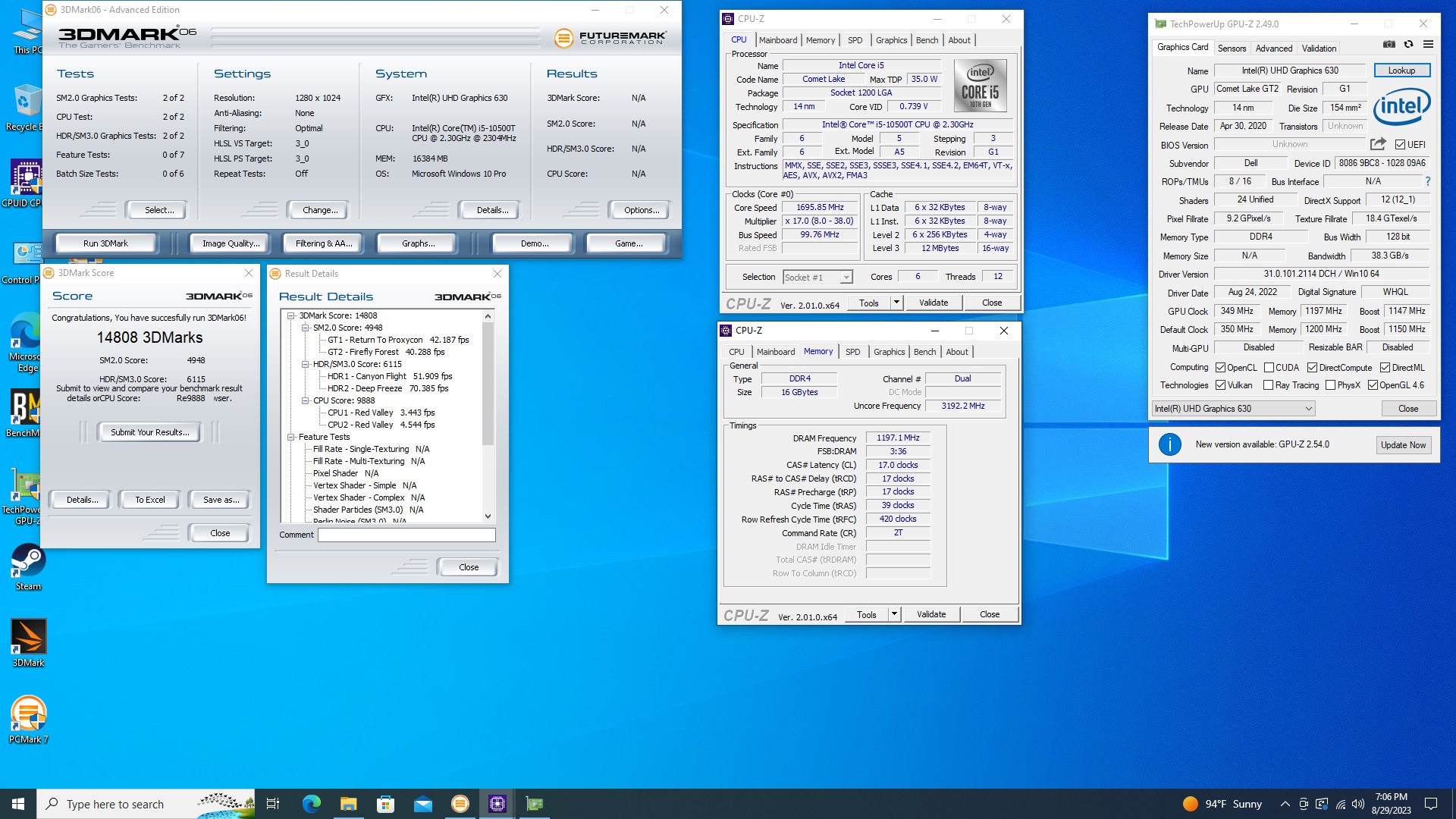Collapse the SM2.0 Score tree node
1456x819 pixels.
(x=306, y=328)
